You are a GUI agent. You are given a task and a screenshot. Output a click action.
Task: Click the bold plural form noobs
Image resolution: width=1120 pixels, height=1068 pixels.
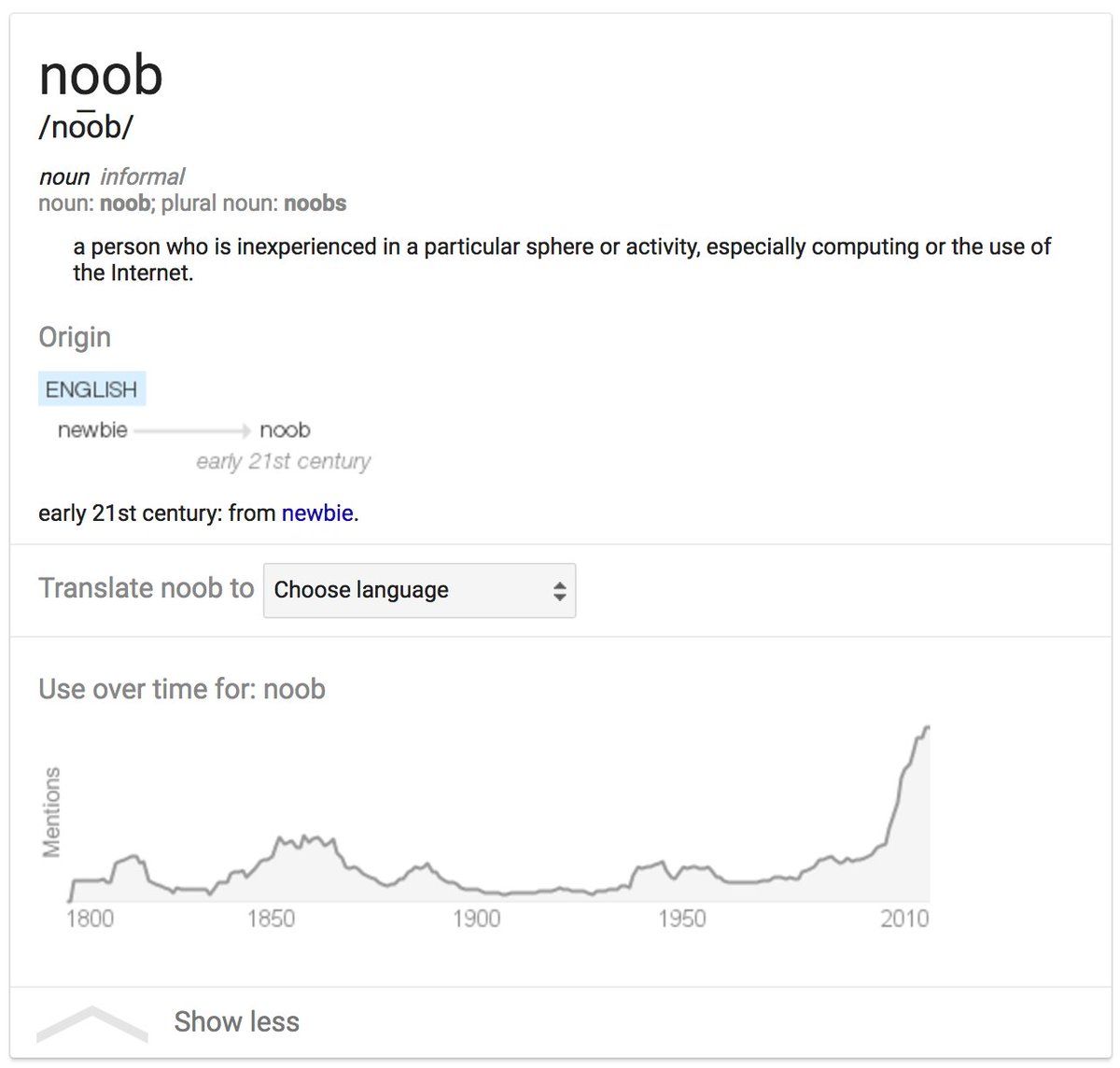click(x=315, y=204)
